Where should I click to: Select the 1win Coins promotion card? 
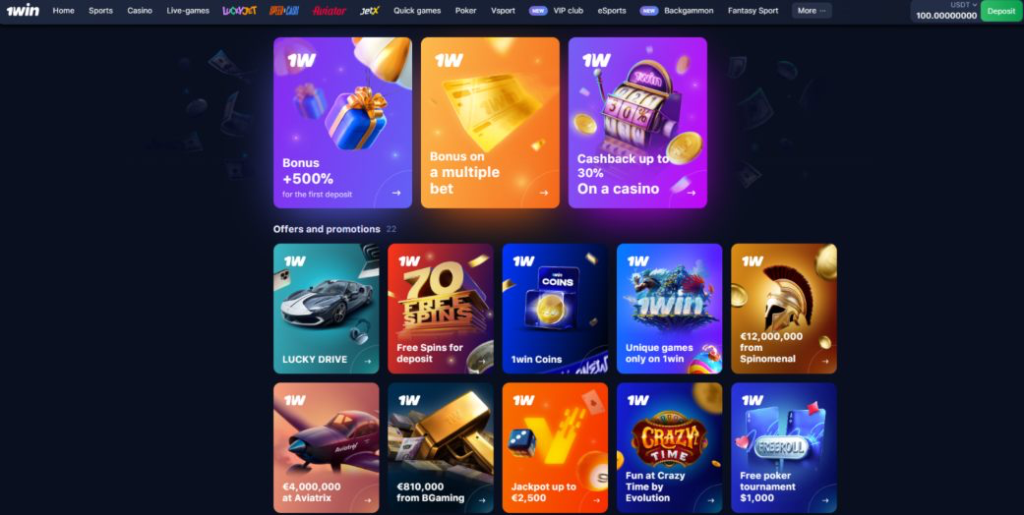click(x=555, y=308)
